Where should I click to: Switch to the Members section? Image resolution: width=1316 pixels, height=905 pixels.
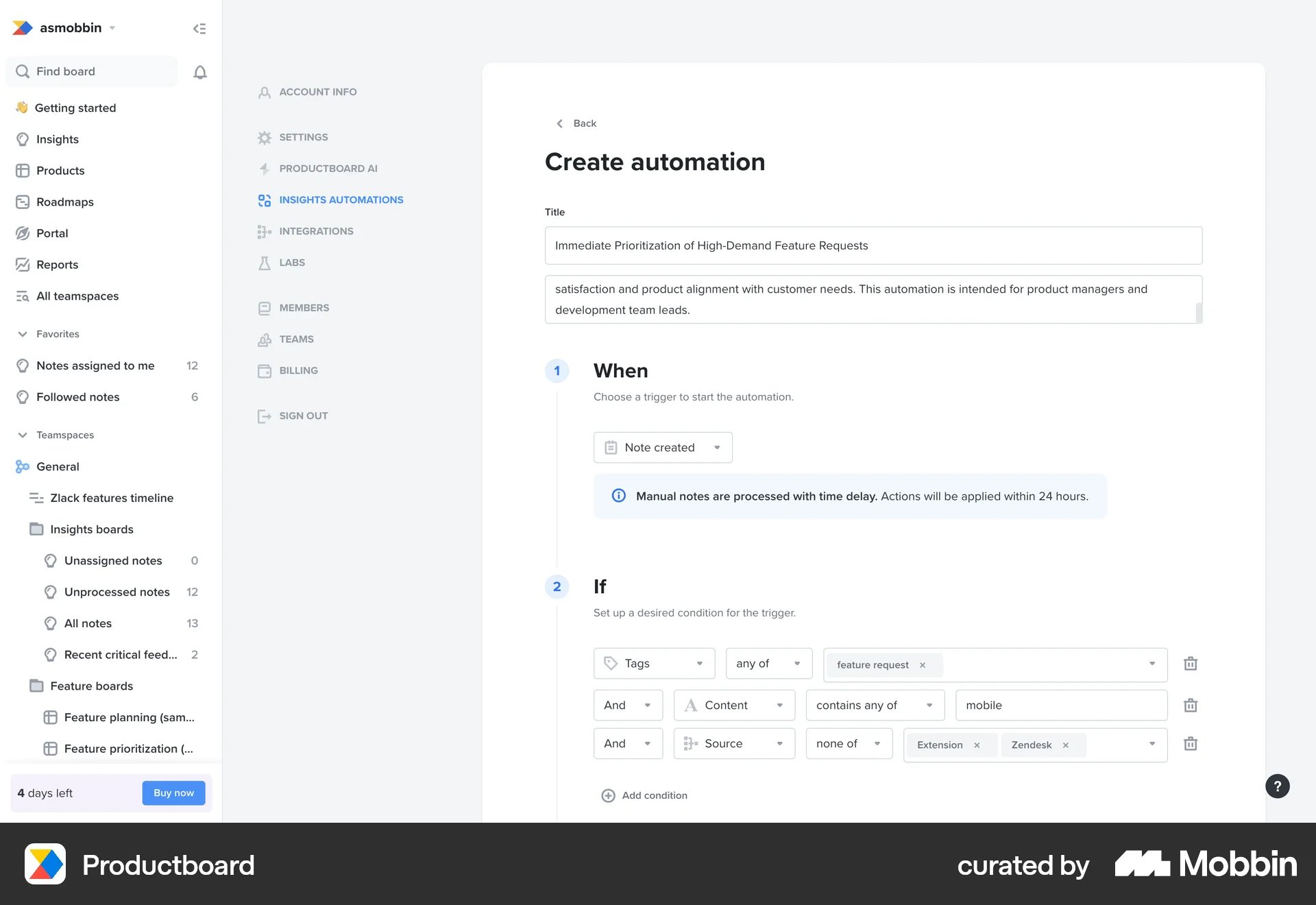tap(304, 307)
